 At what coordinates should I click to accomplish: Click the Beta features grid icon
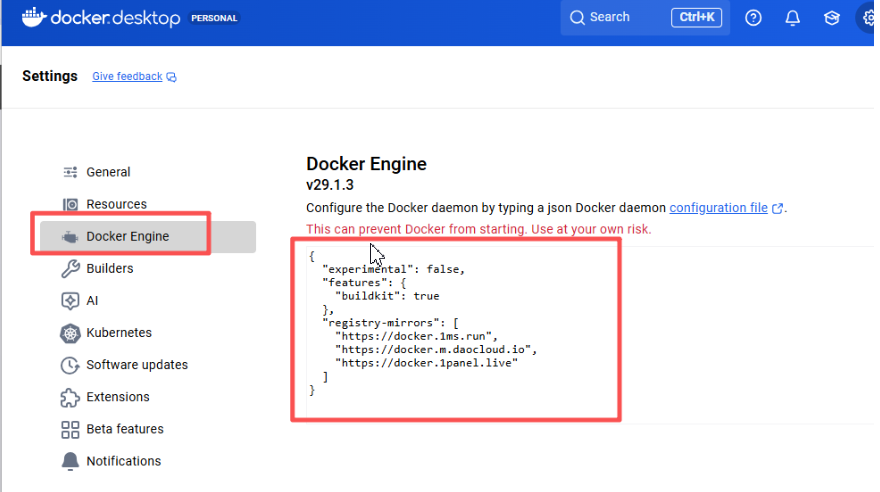(x=70, y=430)
